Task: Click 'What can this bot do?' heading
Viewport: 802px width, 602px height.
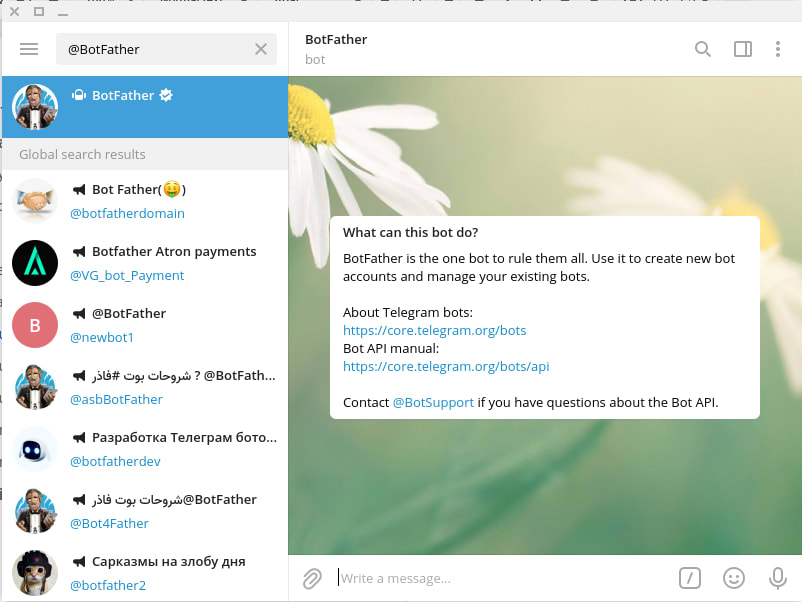Action: [x=410, y=232]
